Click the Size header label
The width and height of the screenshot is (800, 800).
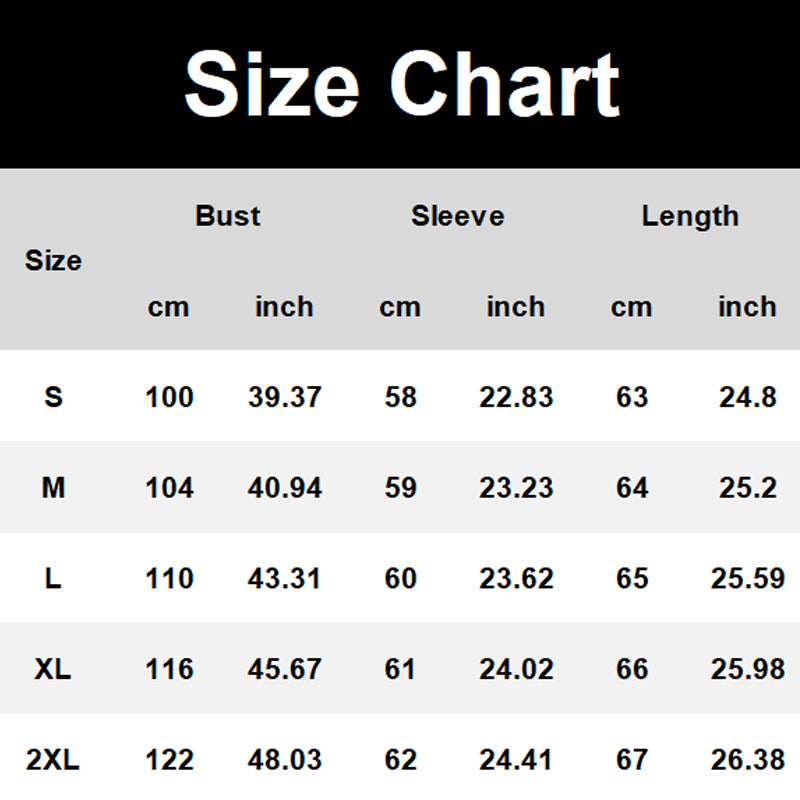point(53,261)
